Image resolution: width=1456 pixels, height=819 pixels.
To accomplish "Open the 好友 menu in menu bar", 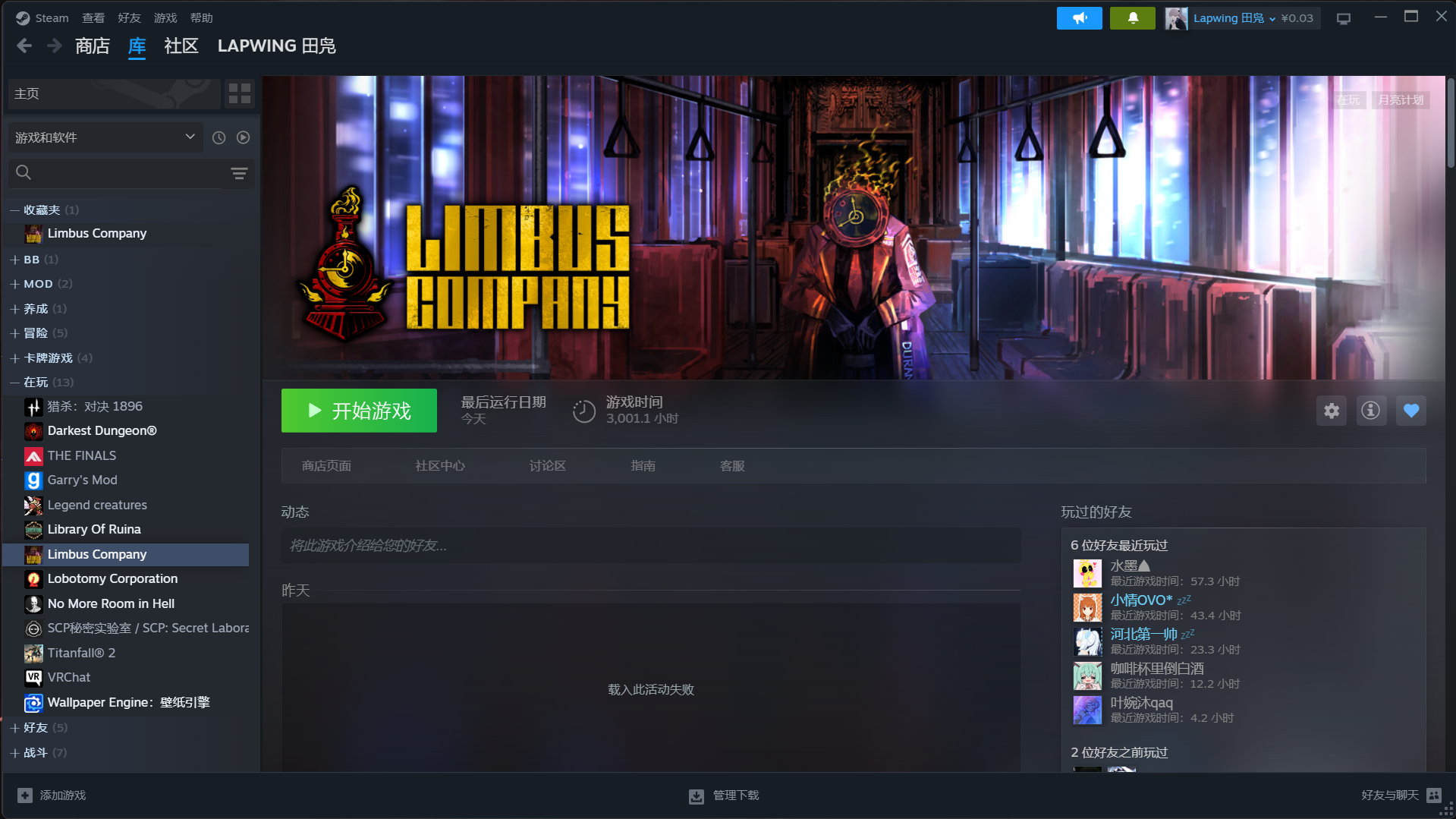I will tap(129, 18).
